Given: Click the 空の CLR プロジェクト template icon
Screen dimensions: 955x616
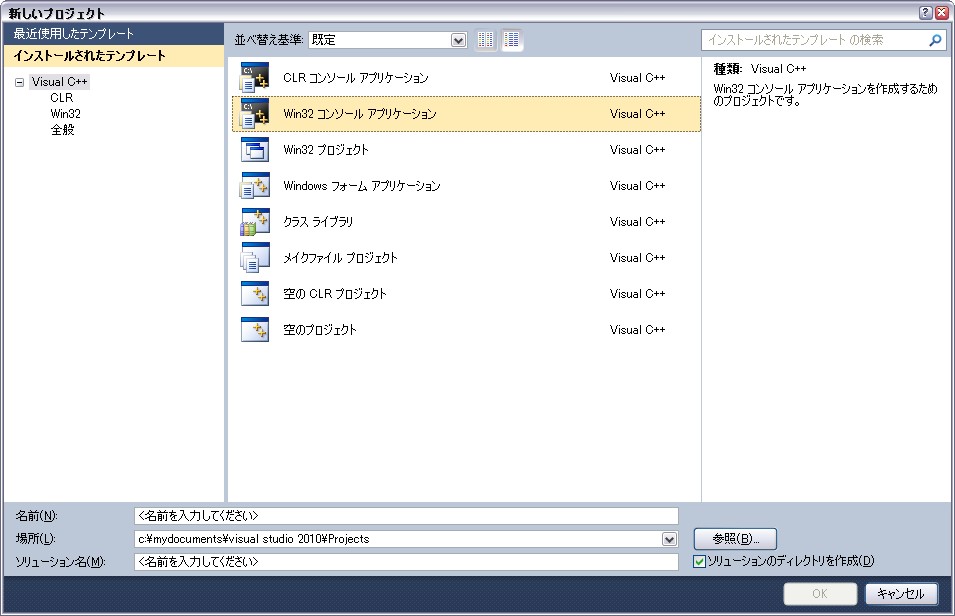Looking at the screenshot, I should pos(255,293).
